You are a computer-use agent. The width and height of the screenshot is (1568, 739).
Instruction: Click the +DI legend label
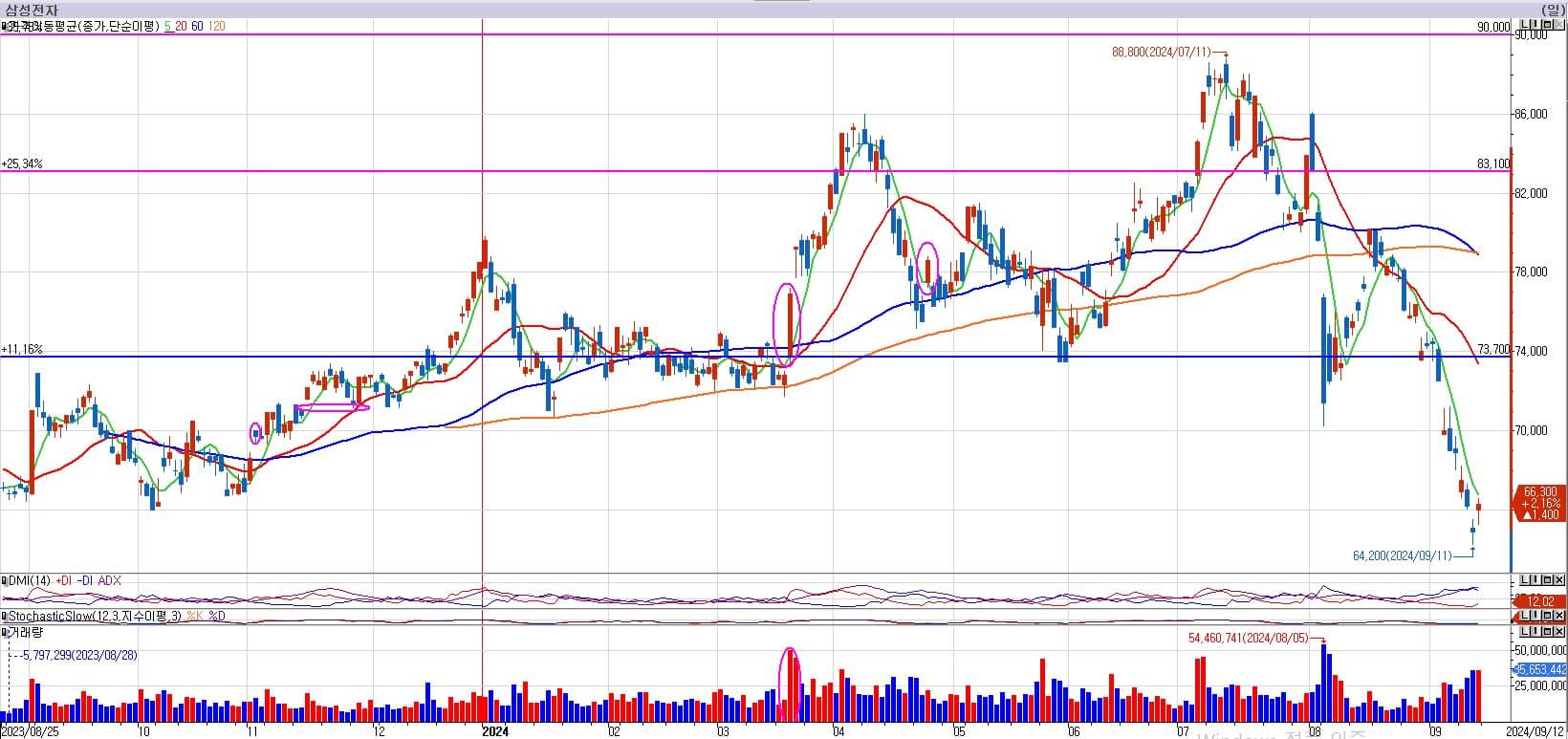pos(64,580)
